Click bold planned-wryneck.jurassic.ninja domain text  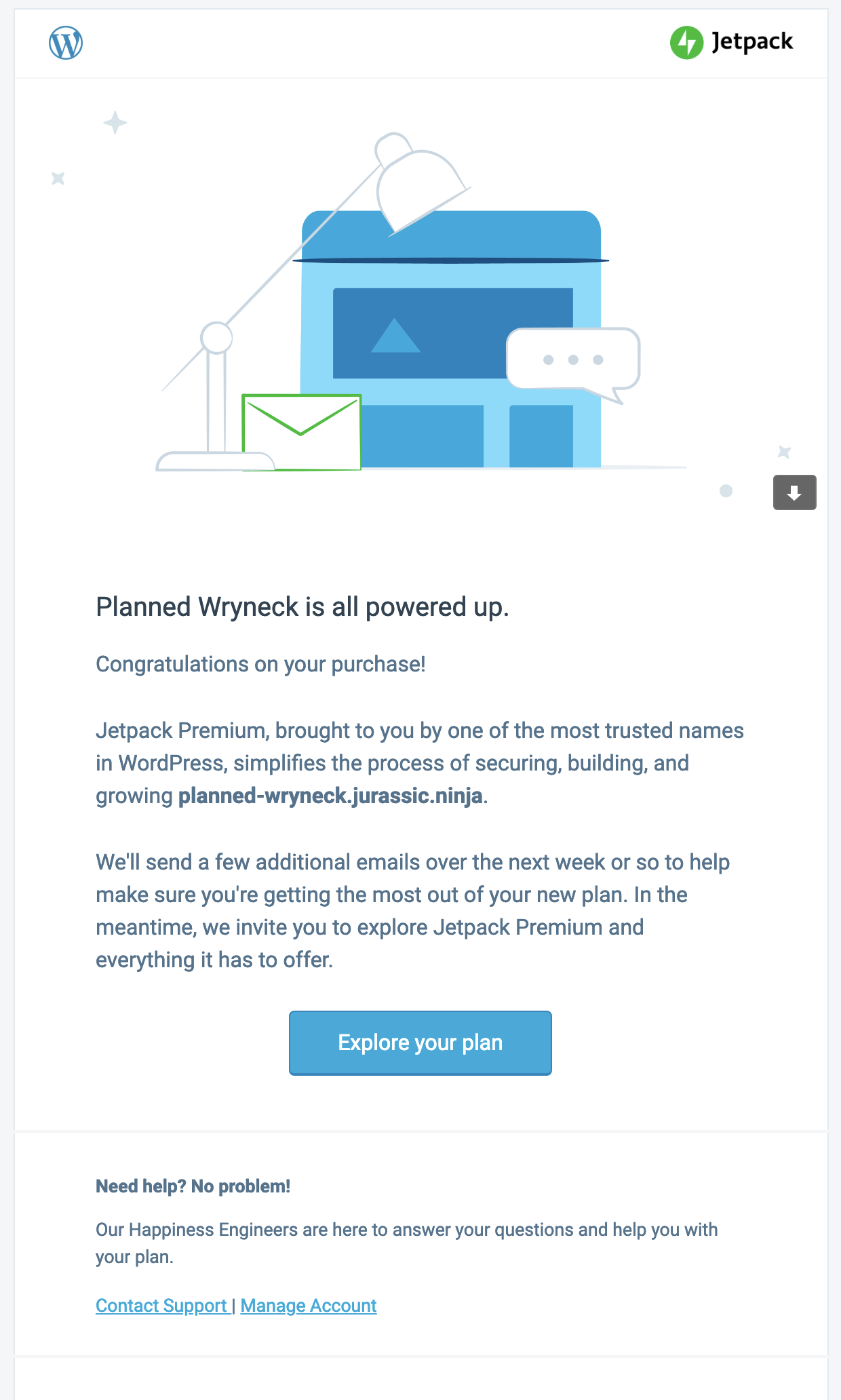(x=330, y=796)
